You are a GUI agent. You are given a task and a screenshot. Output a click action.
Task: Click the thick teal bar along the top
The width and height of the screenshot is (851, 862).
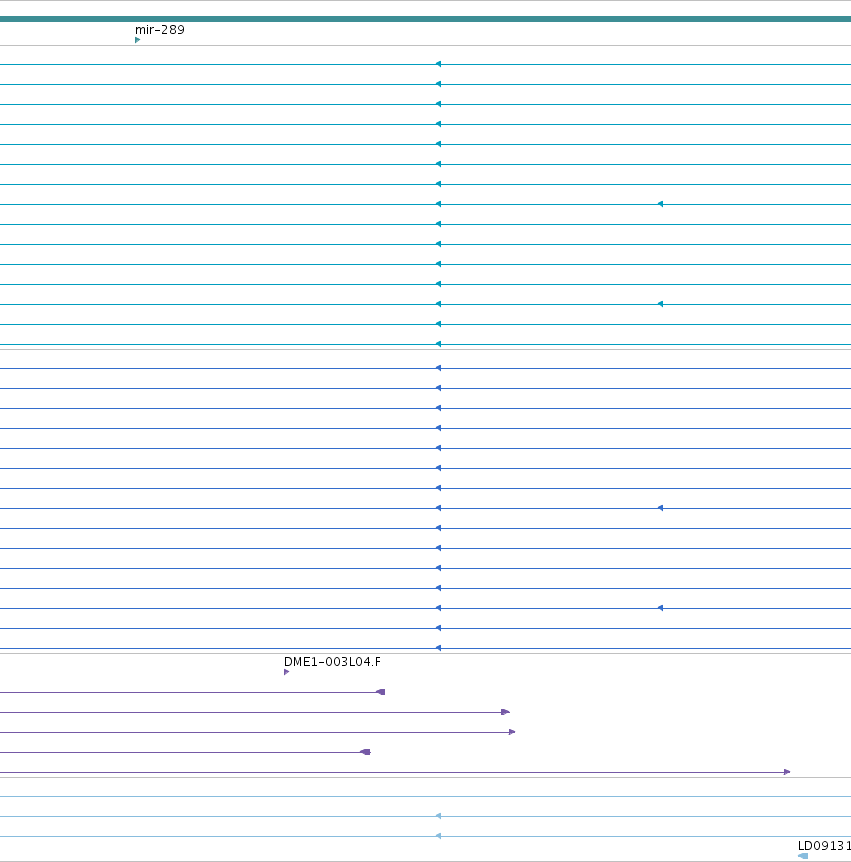(x=426, y=19)
